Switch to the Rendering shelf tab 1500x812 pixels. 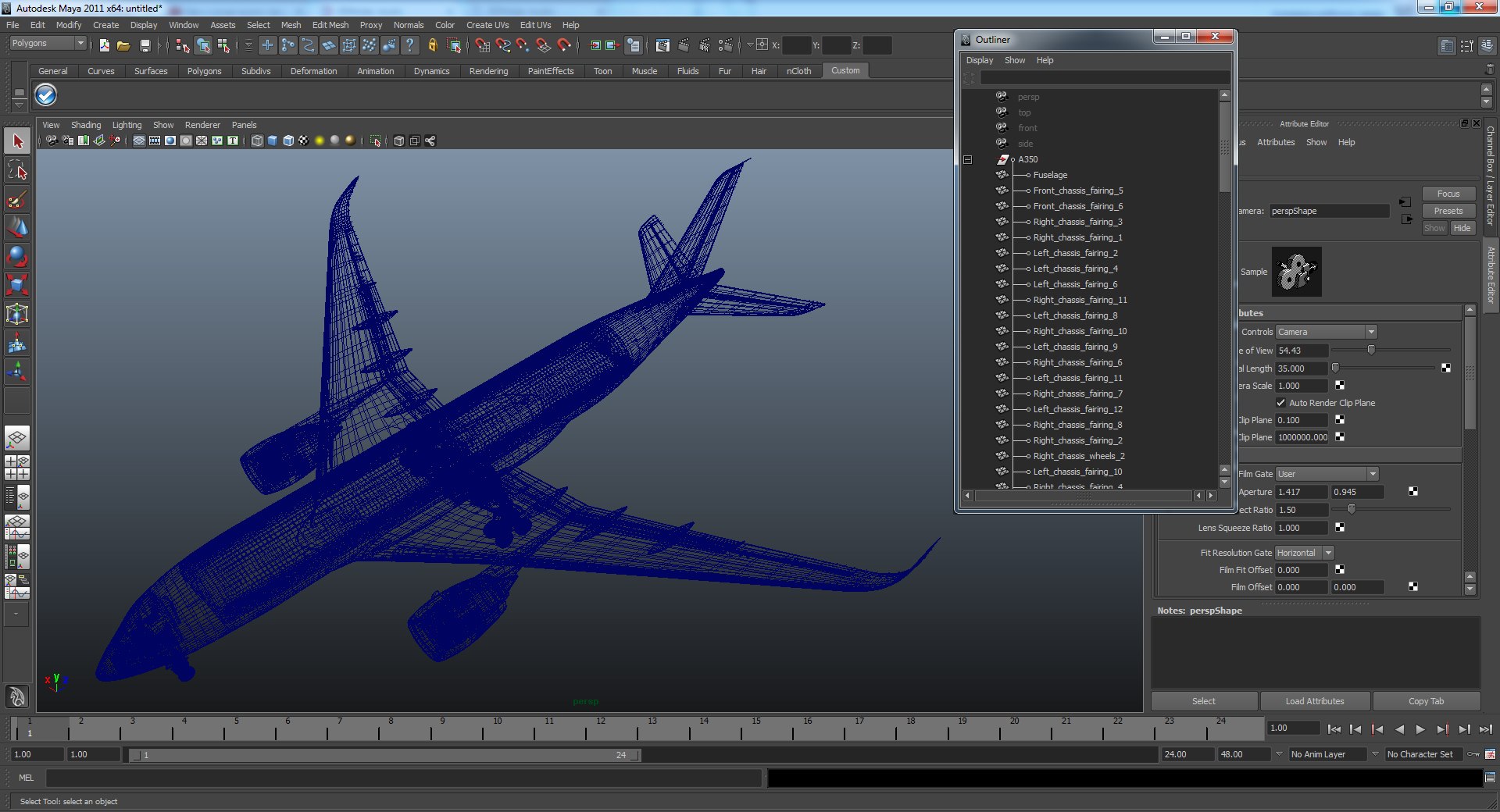coord(488,71)
